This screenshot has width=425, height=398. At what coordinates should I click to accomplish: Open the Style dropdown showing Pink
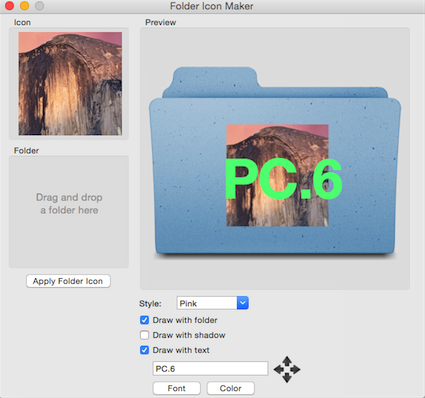(212, 303)
